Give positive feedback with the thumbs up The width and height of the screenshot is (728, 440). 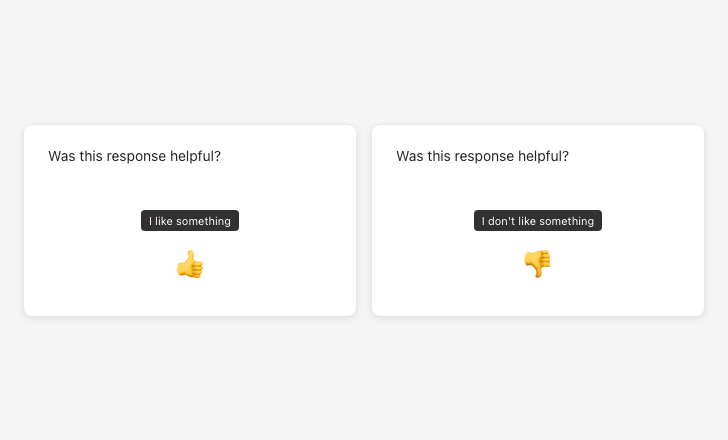pyautogui.click(x=190, y=264)
